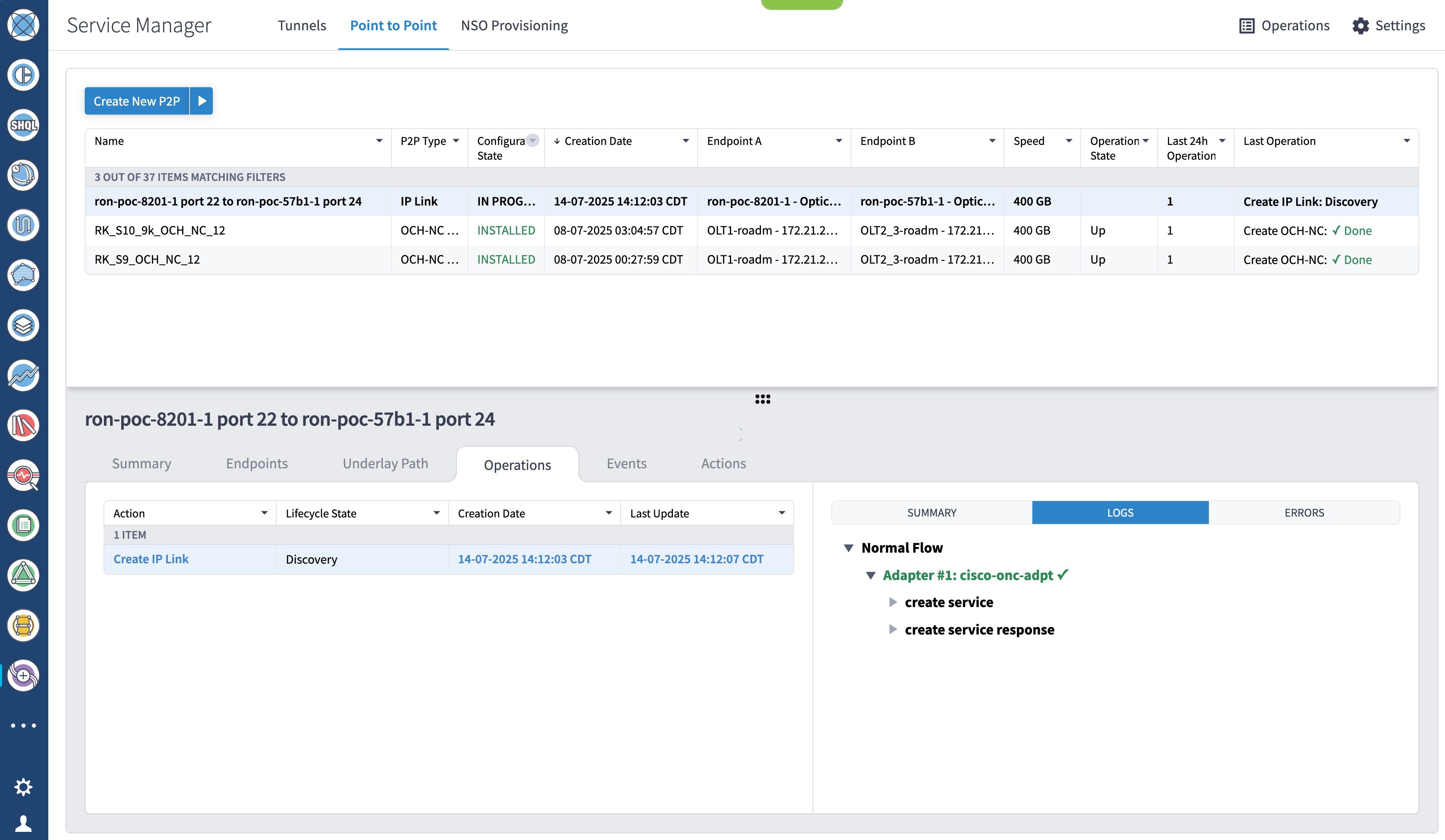
Task: Expand the create service response log entry
Action: click(x=893, y=630)
